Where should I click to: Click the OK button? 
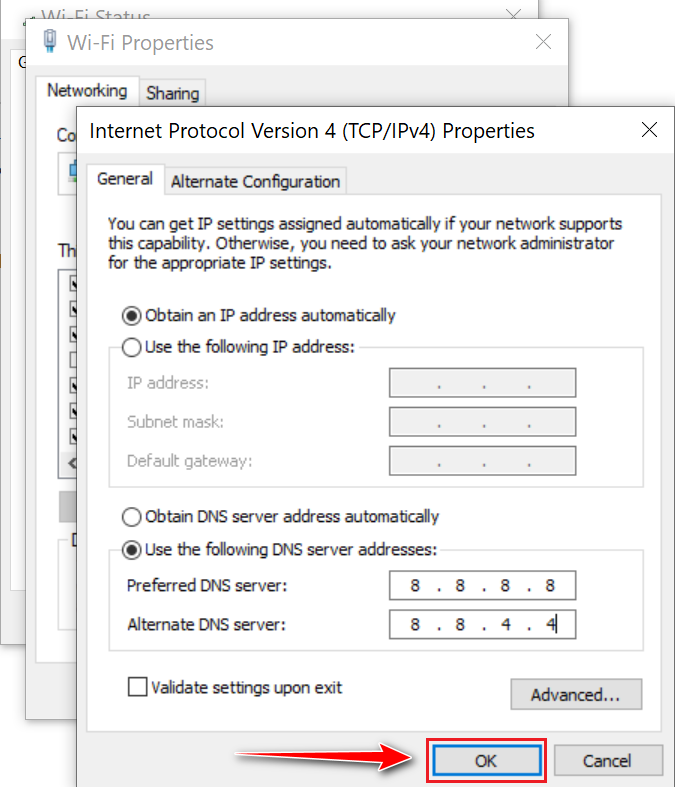[485, 761]
